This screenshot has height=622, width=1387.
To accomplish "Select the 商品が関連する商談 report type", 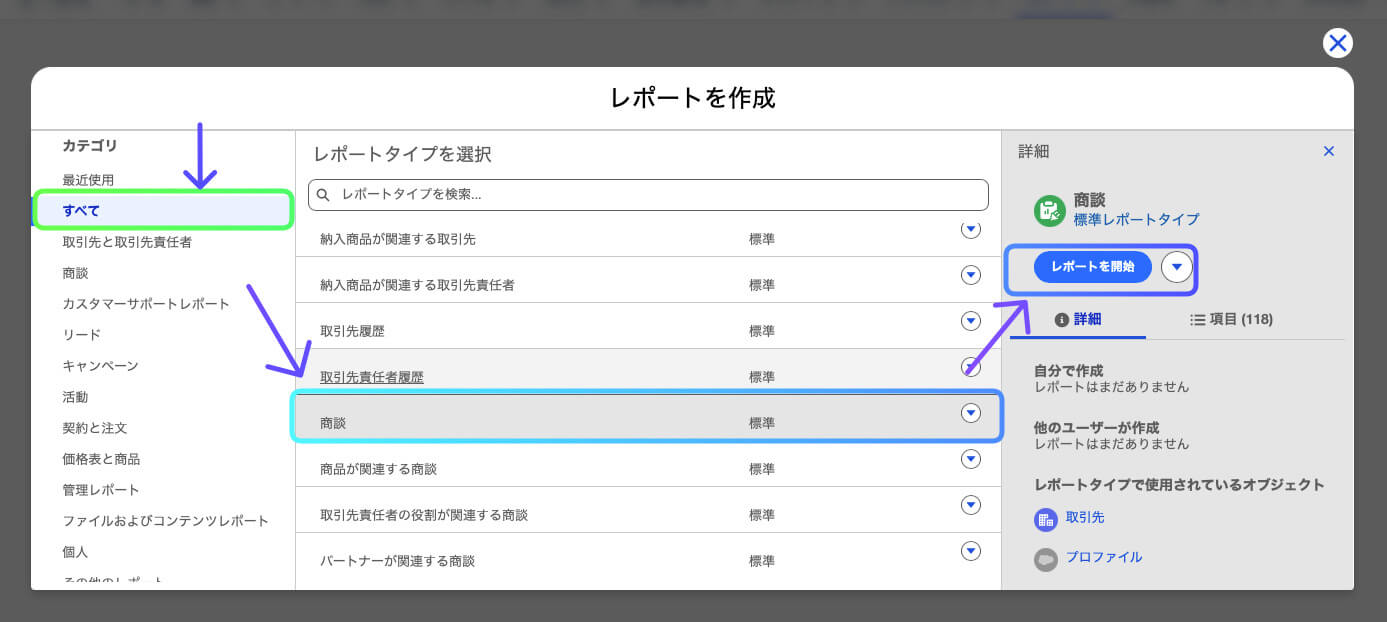I will tap(378, 469).
